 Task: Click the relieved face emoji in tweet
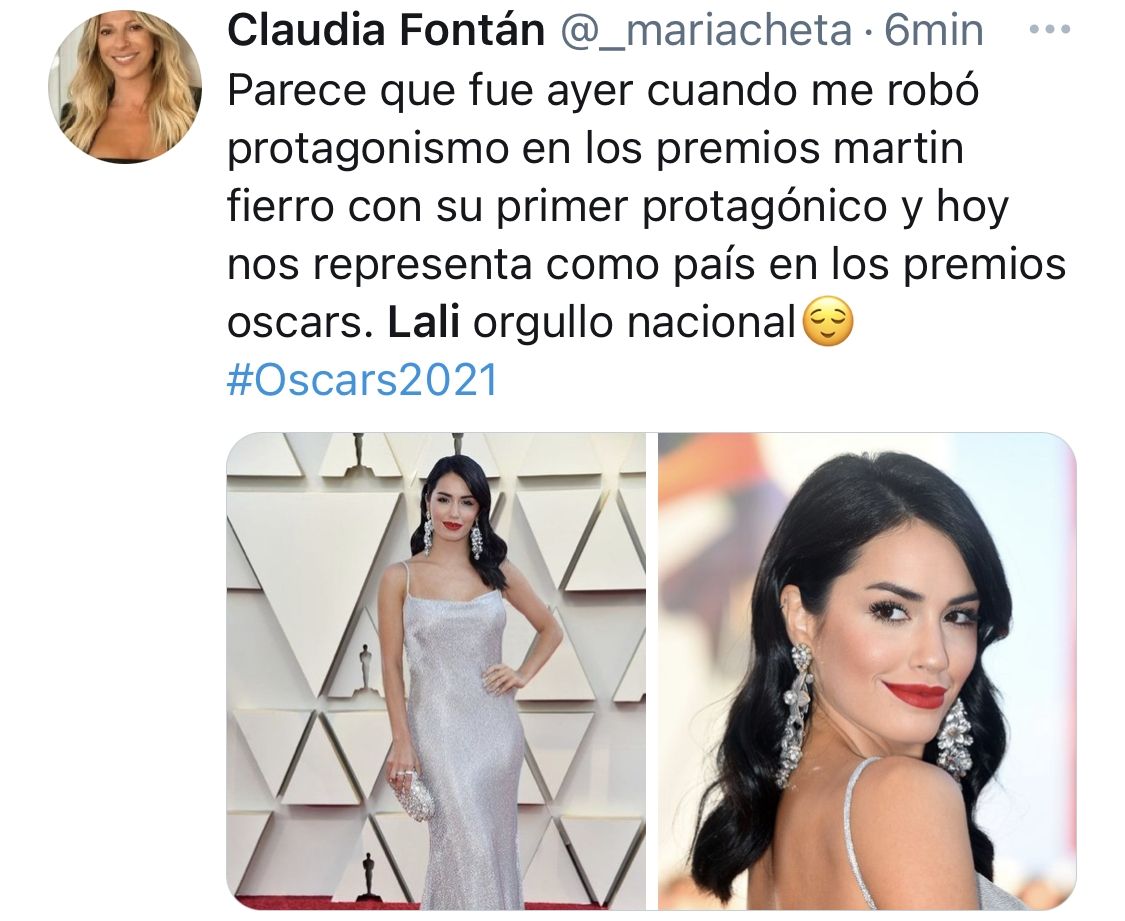pyautogui.click(x=827, y=322)
